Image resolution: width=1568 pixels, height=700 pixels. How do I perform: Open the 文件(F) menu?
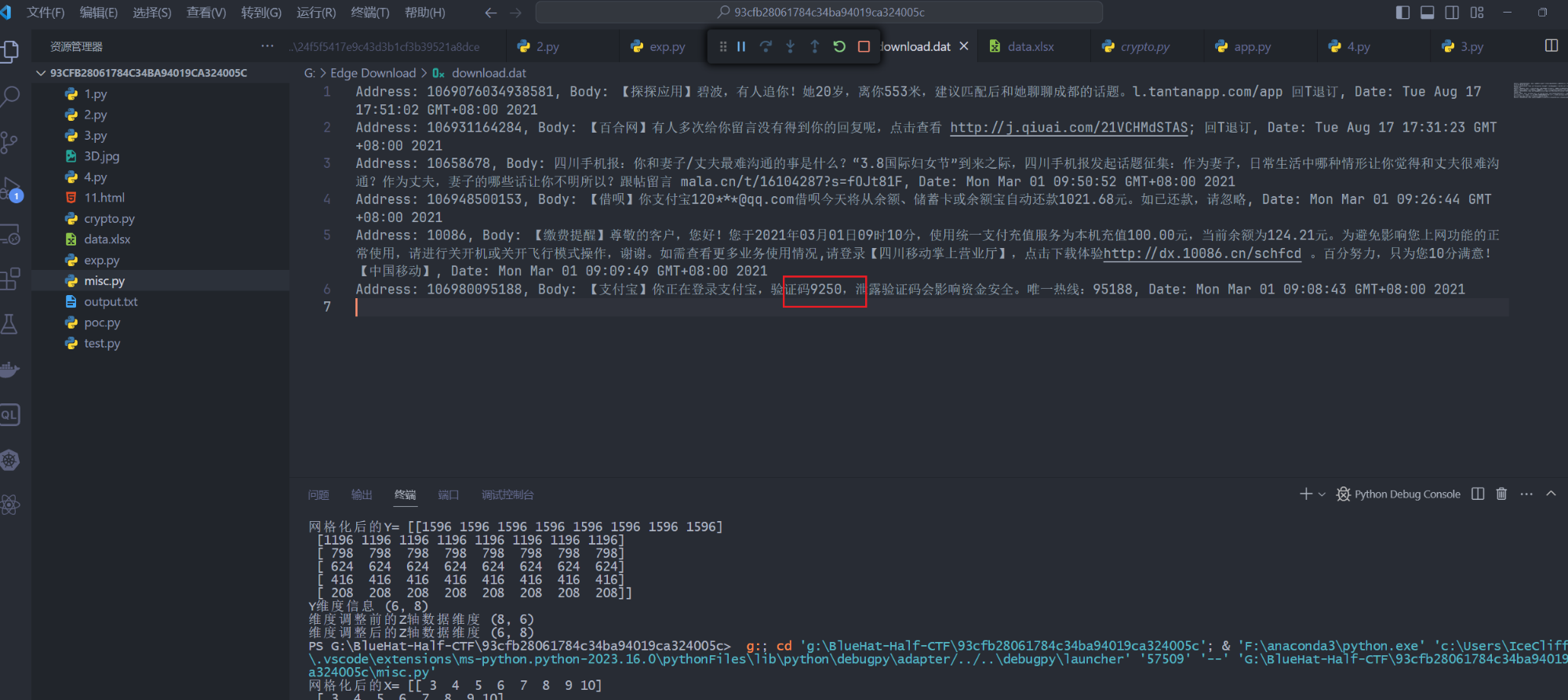tap(45, 13)
